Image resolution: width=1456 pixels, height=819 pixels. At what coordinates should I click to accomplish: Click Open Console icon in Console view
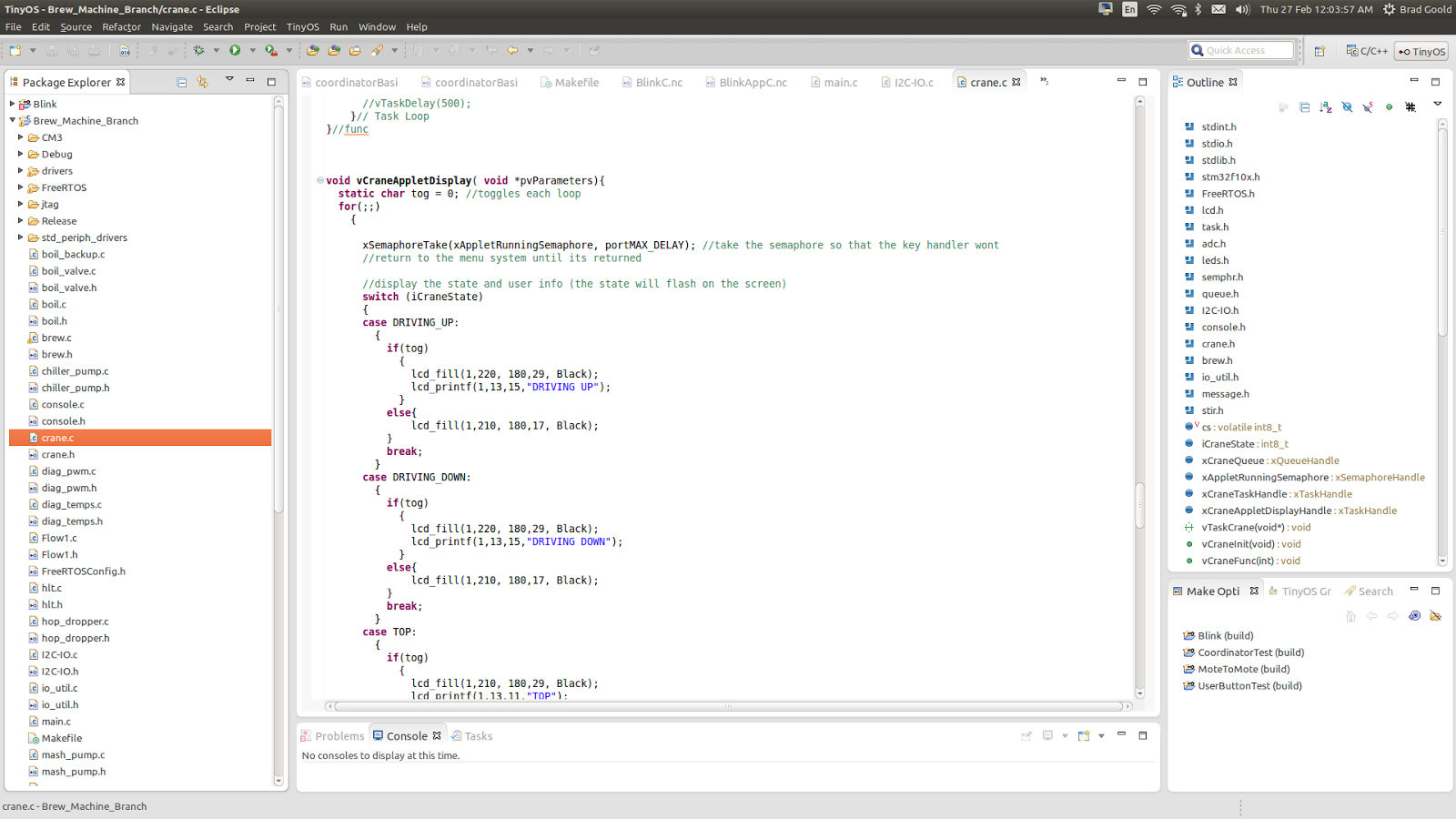point(1084,735)
